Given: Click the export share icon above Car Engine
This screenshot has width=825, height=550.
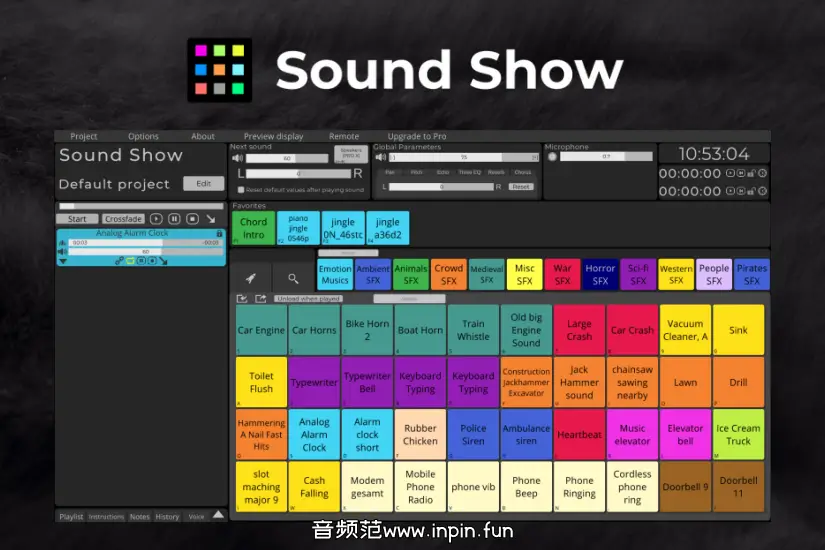Looking at the screenshot, I should coord(260,298).
